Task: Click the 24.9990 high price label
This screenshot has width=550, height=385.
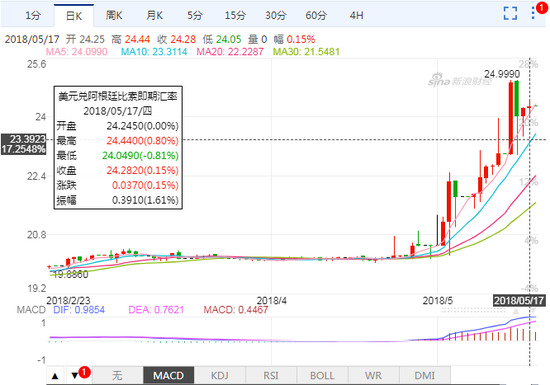Action: tap(502, 74)
